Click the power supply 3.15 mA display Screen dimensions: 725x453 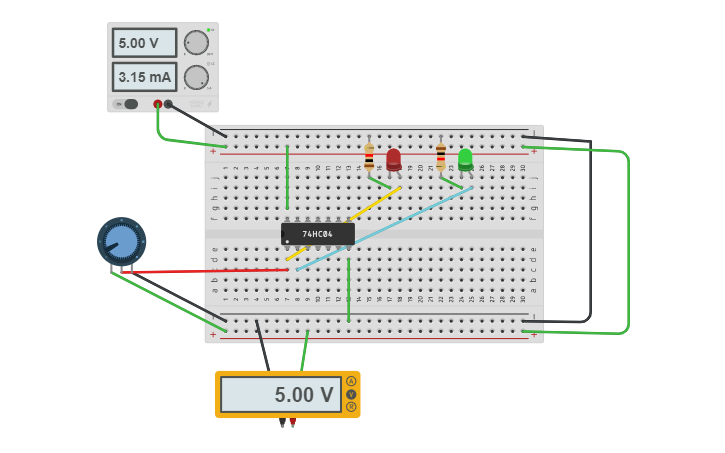pyautogui.click(x=144, y=77)
